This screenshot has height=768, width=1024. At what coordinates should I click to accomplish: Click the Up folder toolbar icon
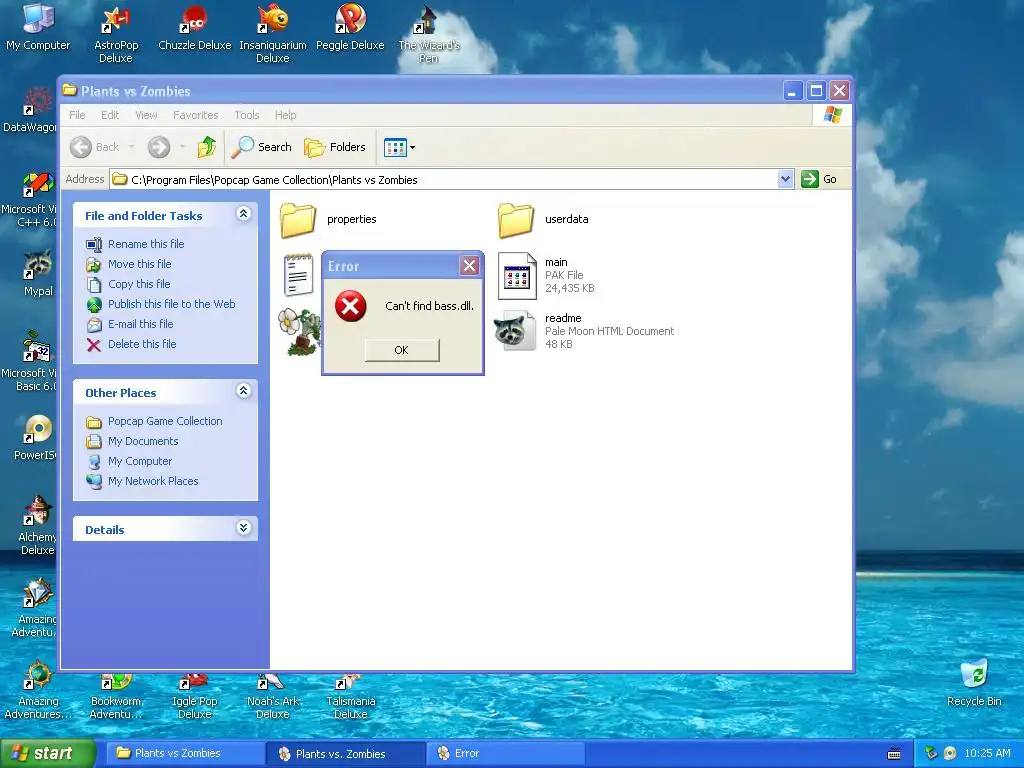[207, 147]
